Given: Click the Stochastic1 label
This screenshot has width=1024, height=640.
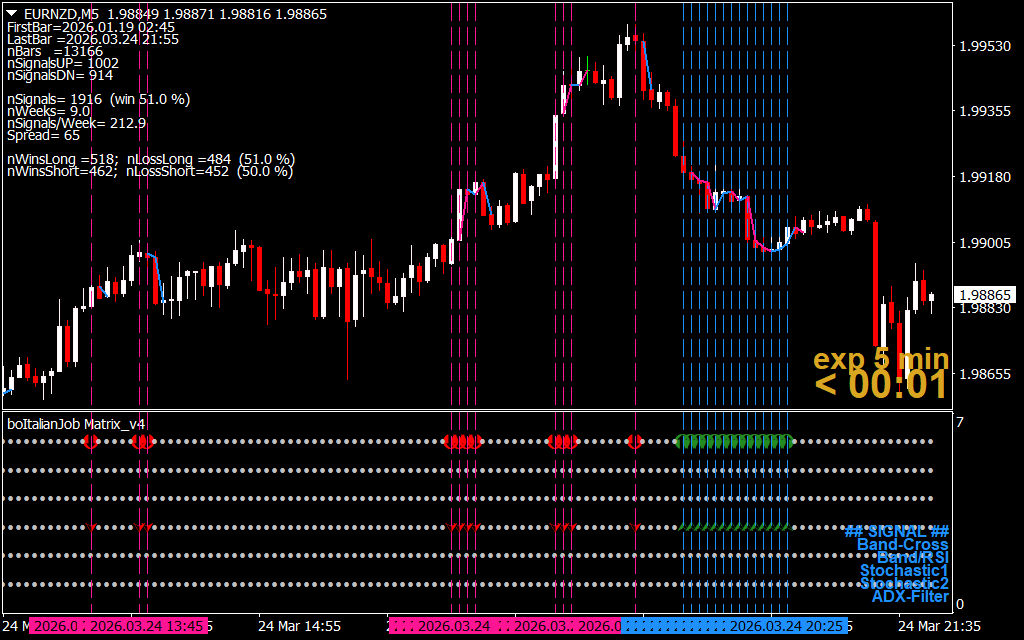Looking at the screenshot, I should [x=903, y=571].
